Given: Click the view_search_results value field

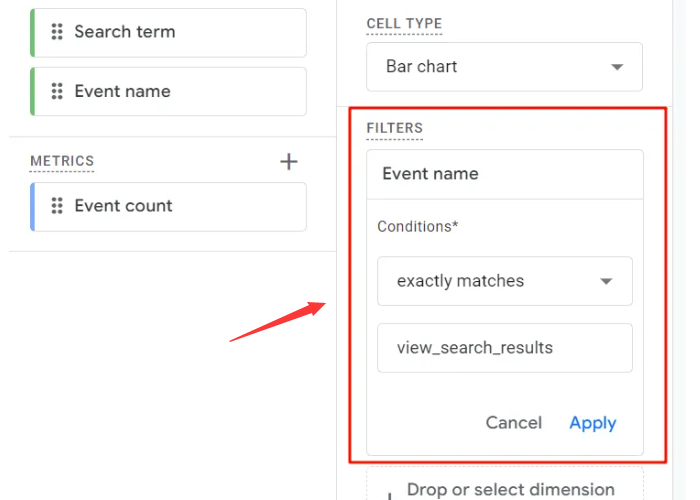Looking at the screenshot, I should pyautogui.click(x=504, y=348).
